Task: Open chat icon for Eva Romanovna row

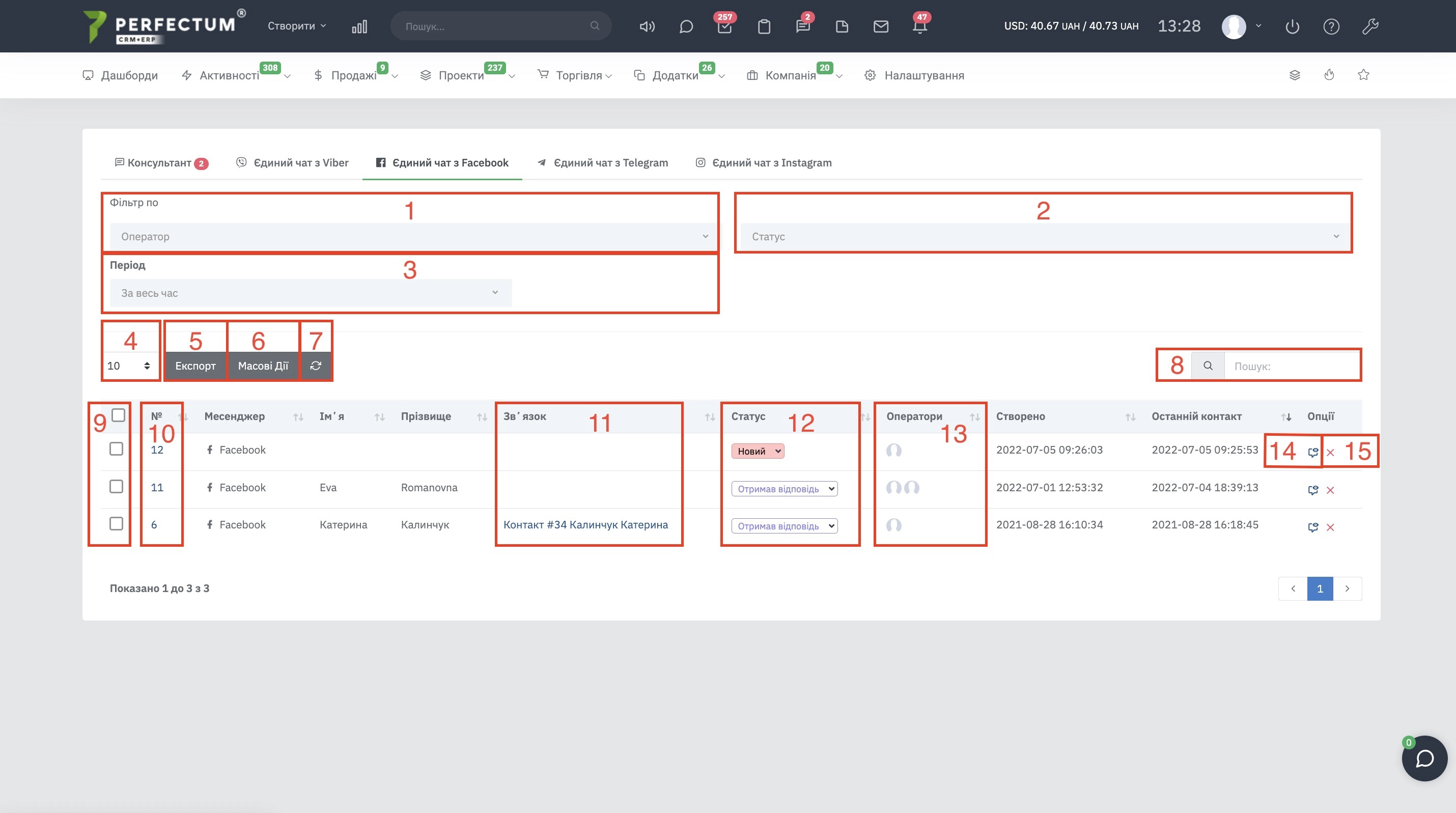Action: (x=1313, y=490)
